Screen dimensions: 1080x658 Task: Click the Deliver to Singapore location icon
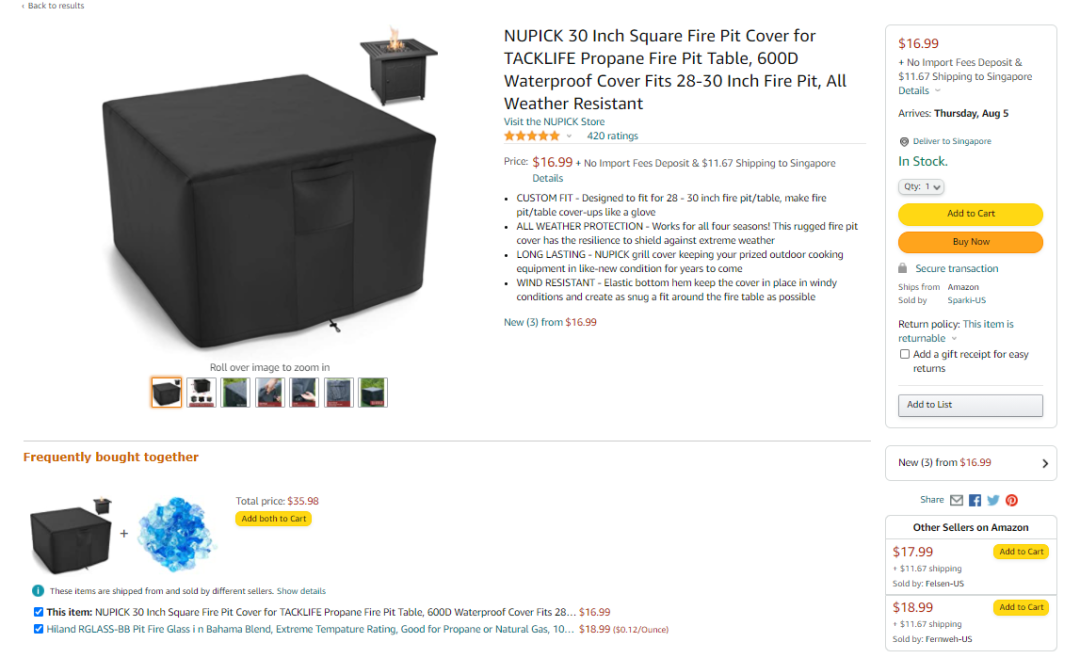(904, 142)
